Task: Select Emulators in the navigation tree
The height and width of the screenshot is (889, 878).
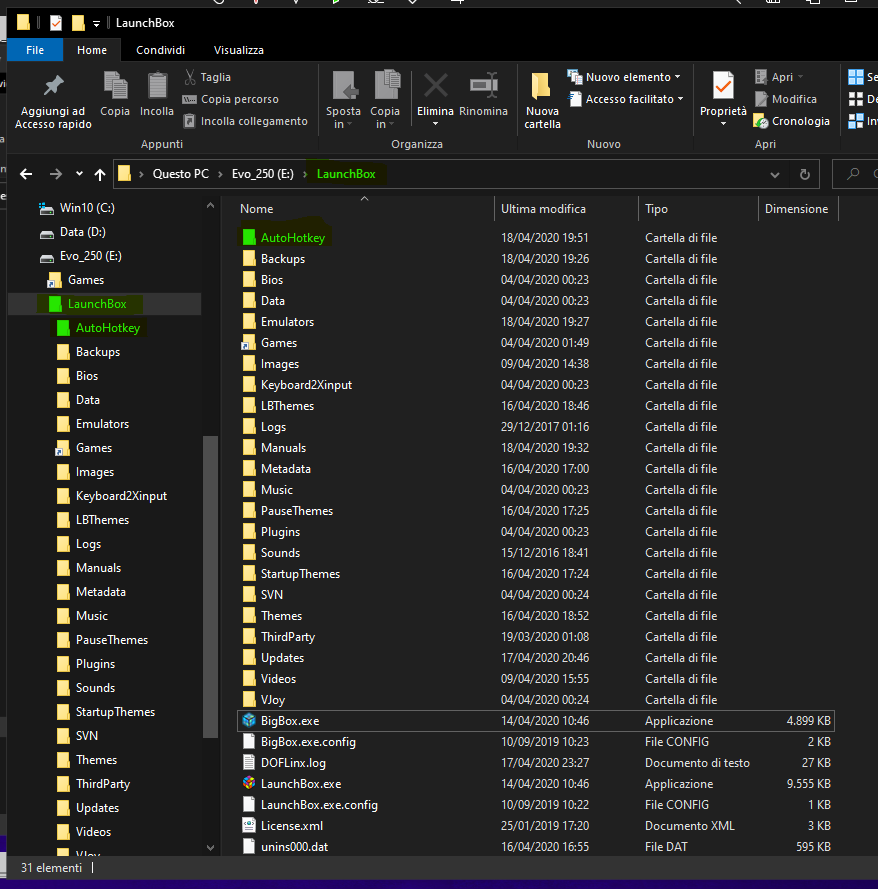Action: 102,424
